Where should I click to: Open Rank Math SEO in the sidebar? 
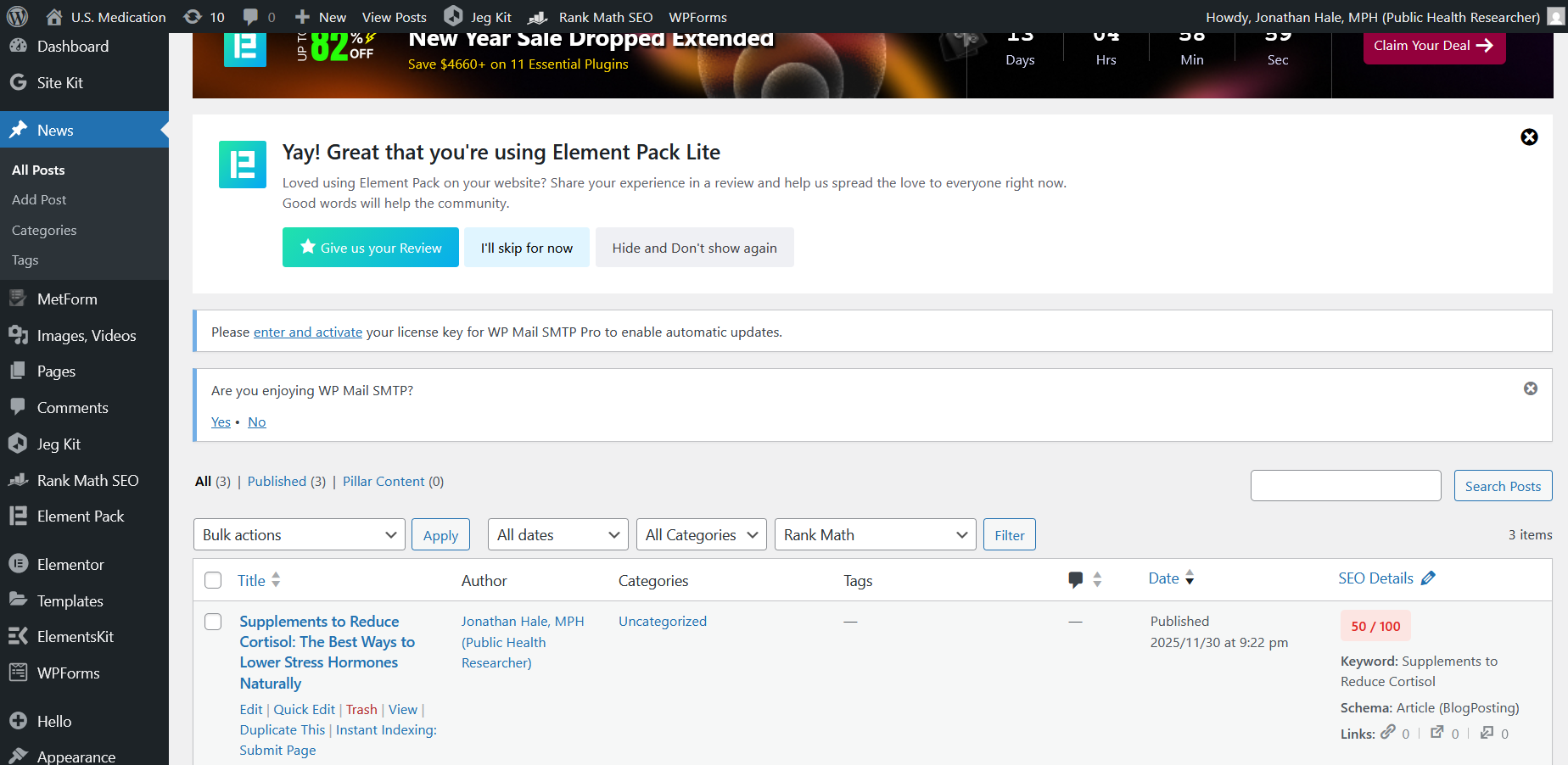click(87, 481)
